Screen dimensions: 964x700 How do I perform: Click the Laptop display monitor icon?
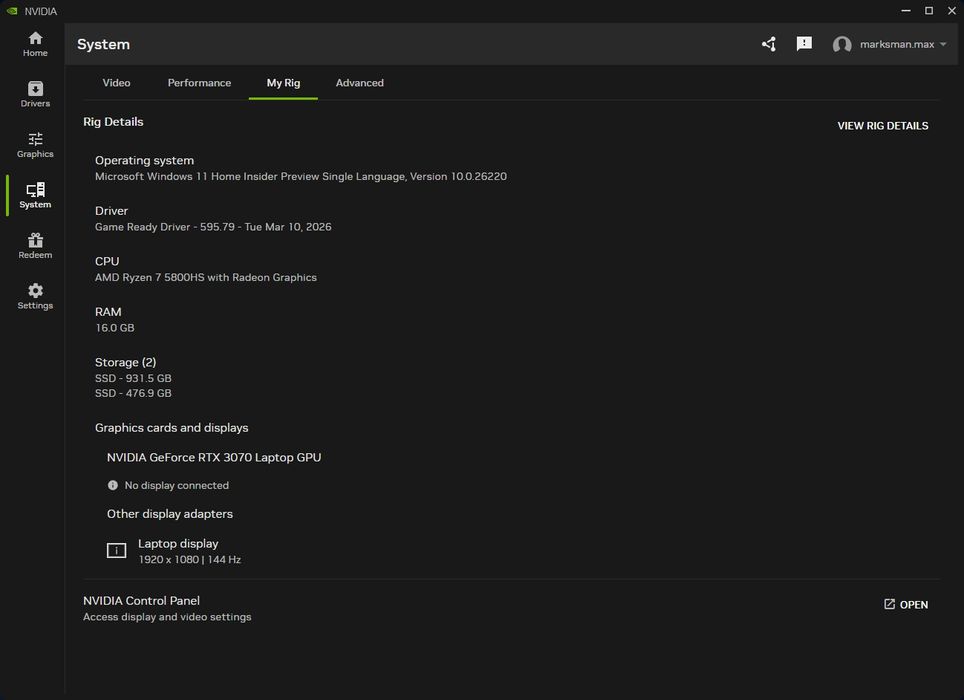pos(117,551)
